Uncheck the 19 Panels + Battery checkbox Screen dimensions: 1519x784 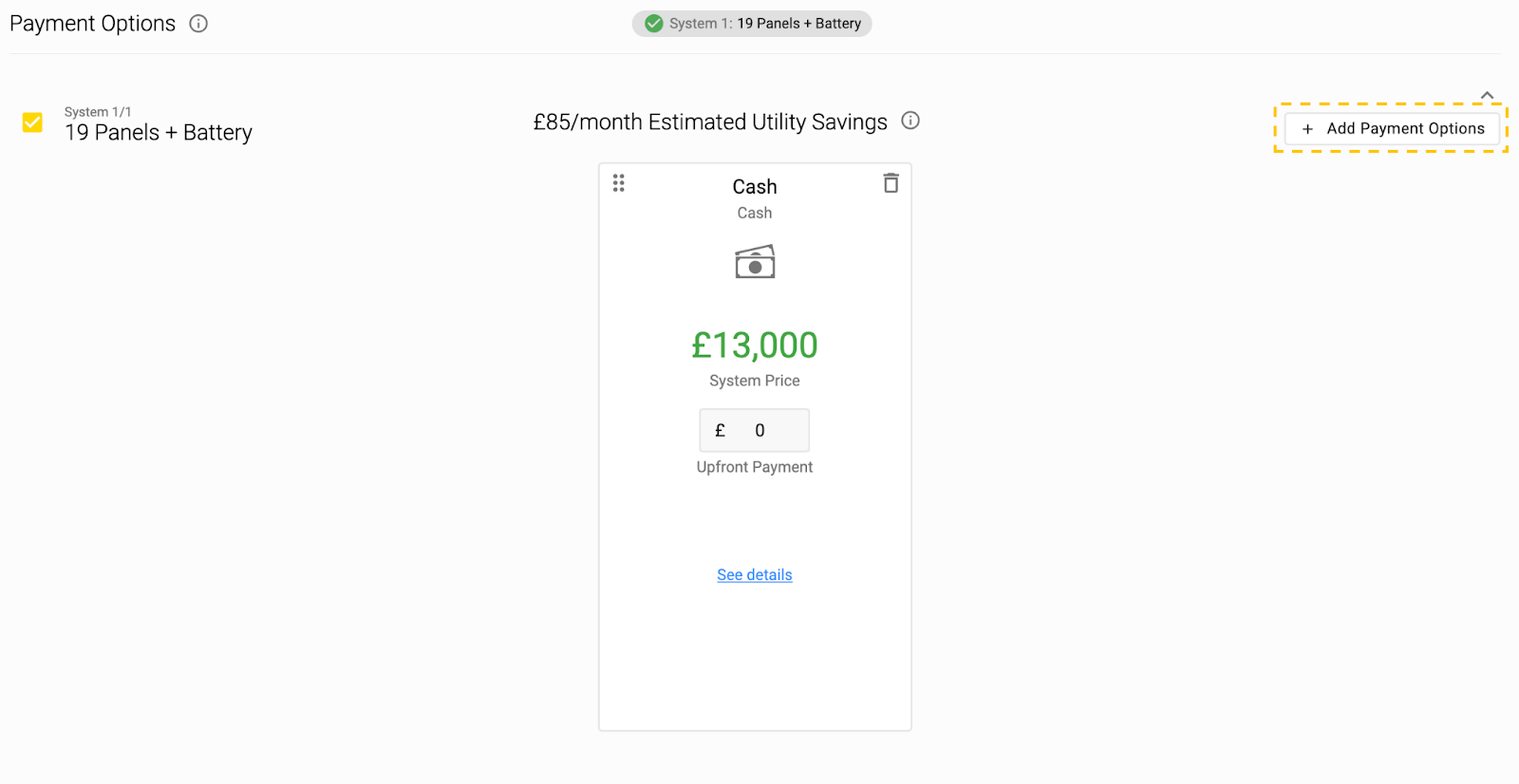tap(32, 122)
